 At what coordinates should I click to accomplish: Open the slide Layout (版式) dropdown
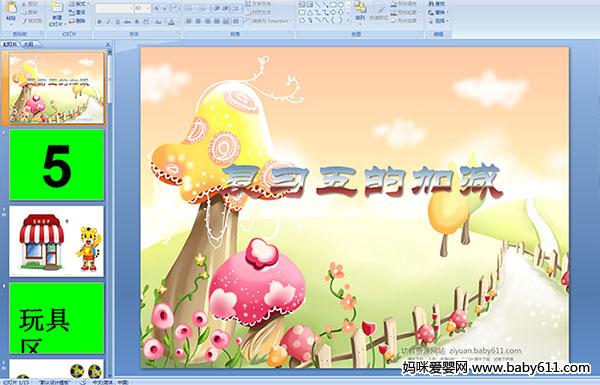(78, 4)
